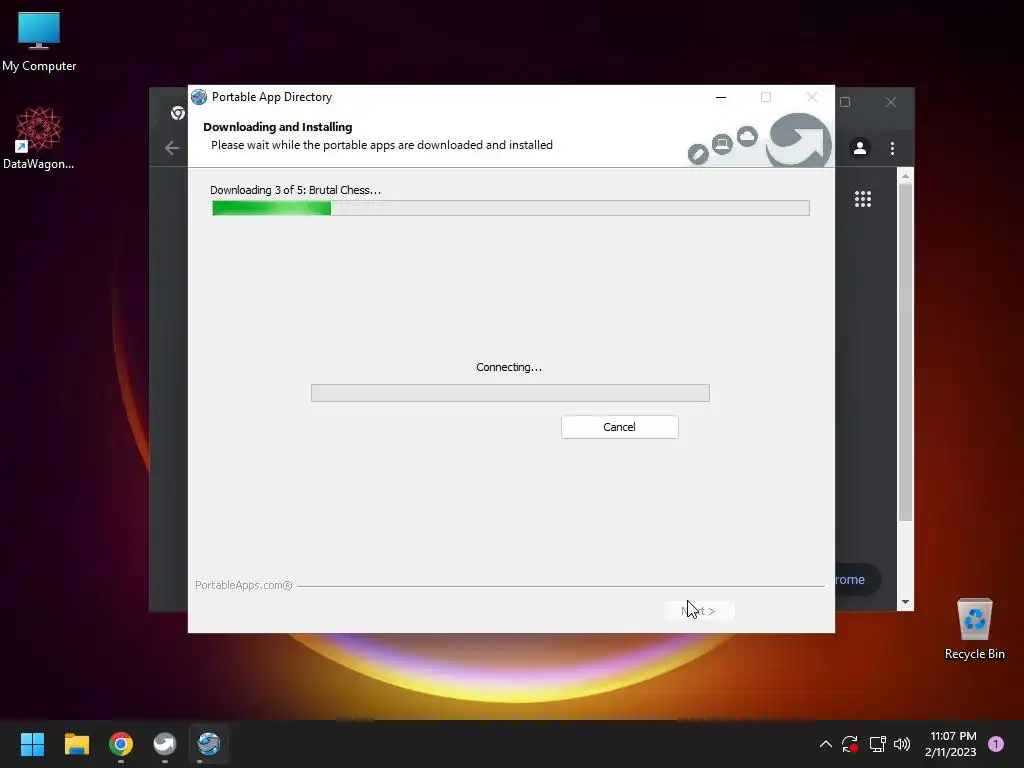The height and width of the screenshot is (768, 1024).
Task: Click the scrollbar down arrow in Chrome
Action: (905, 602)
